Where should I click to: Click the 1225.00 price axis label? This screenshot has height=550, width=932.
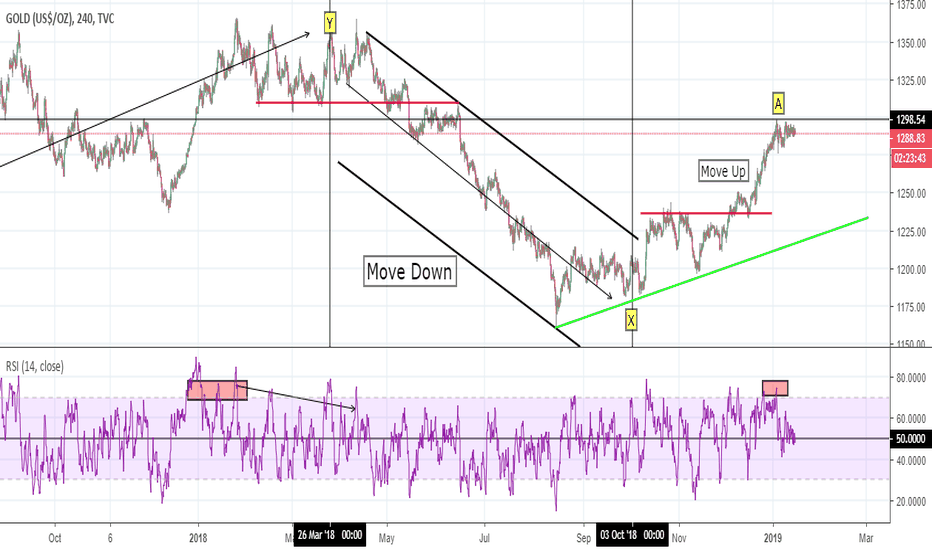[911, 231]
